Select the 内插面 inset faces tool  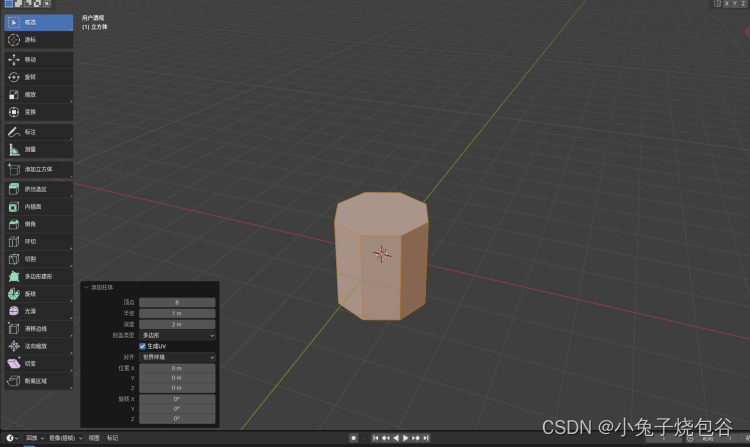(x=39, y=207)
